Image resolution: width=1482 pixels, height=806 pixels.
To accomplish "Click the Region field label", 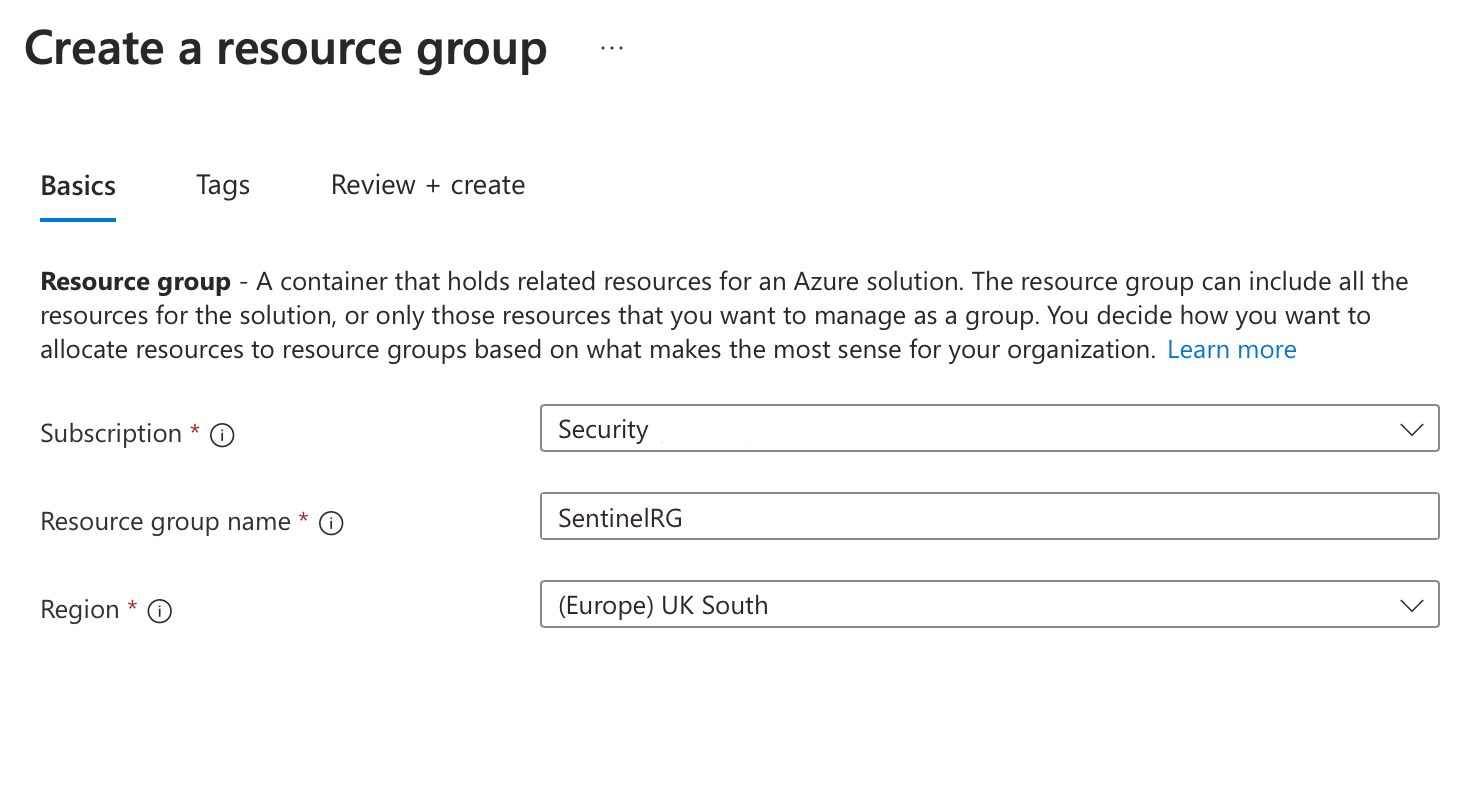I will tap(79, 610).
